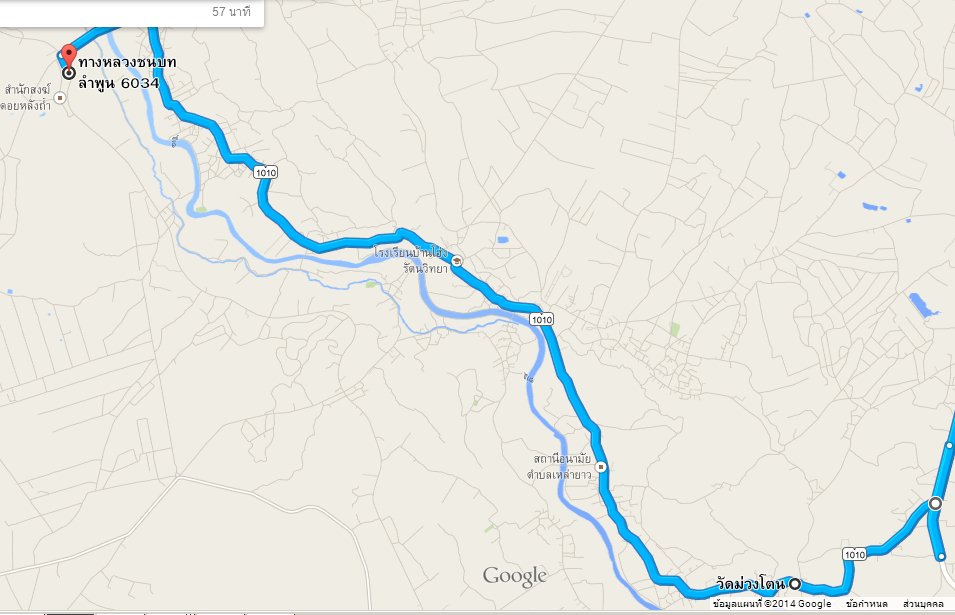Click the Google logo on the map
The image size is (955, 615).
click(515, 576)
